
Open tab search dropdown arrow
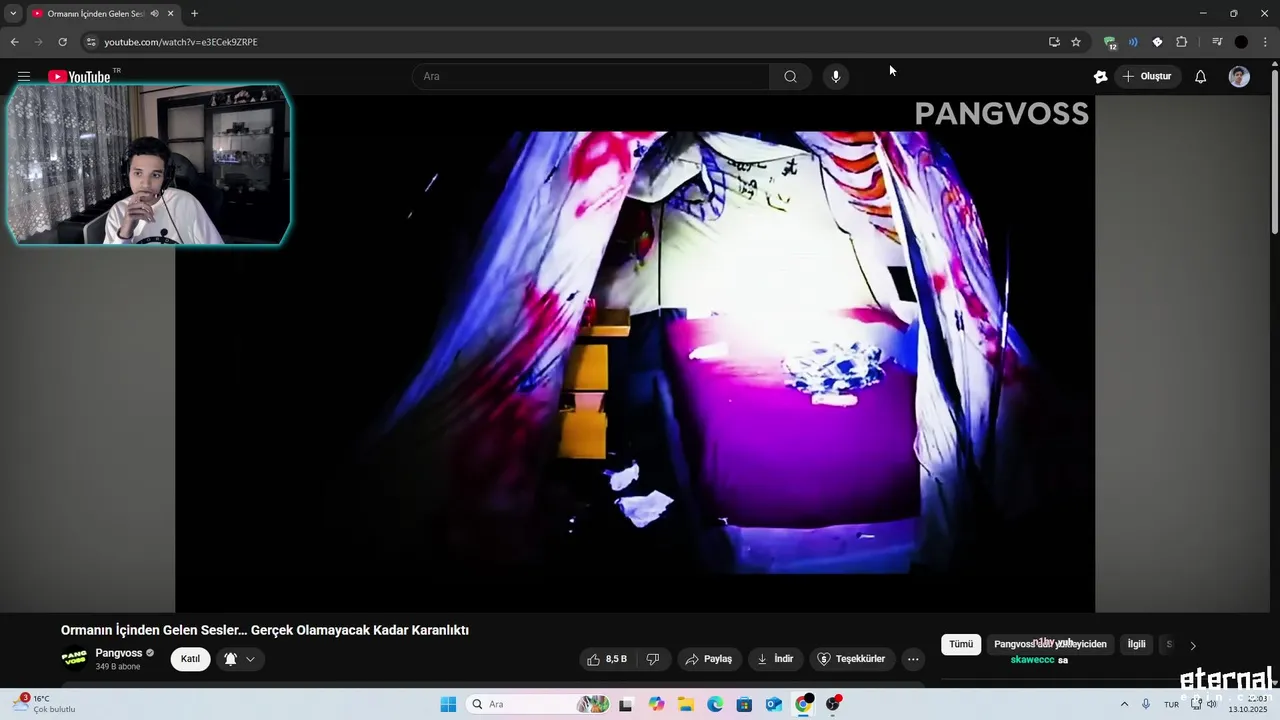click(x=13, y=14)
